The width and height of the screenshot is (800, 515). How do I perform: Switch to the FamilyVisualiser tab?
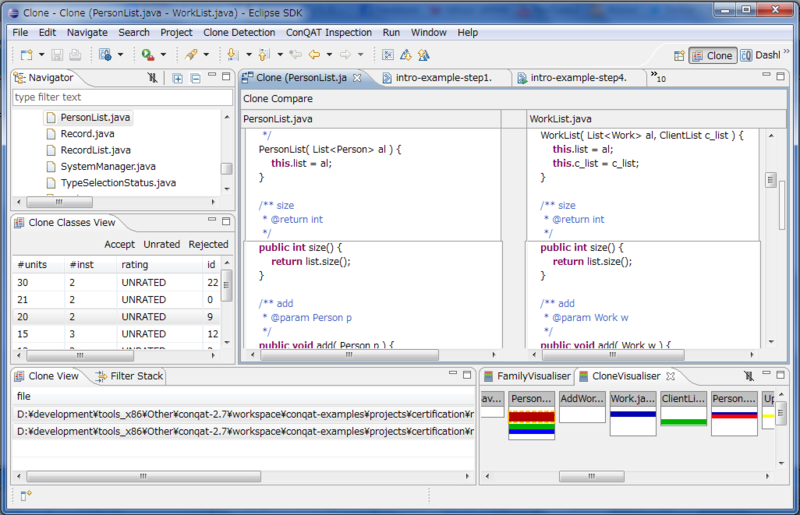pyautogui.click(x=528, y=376)
